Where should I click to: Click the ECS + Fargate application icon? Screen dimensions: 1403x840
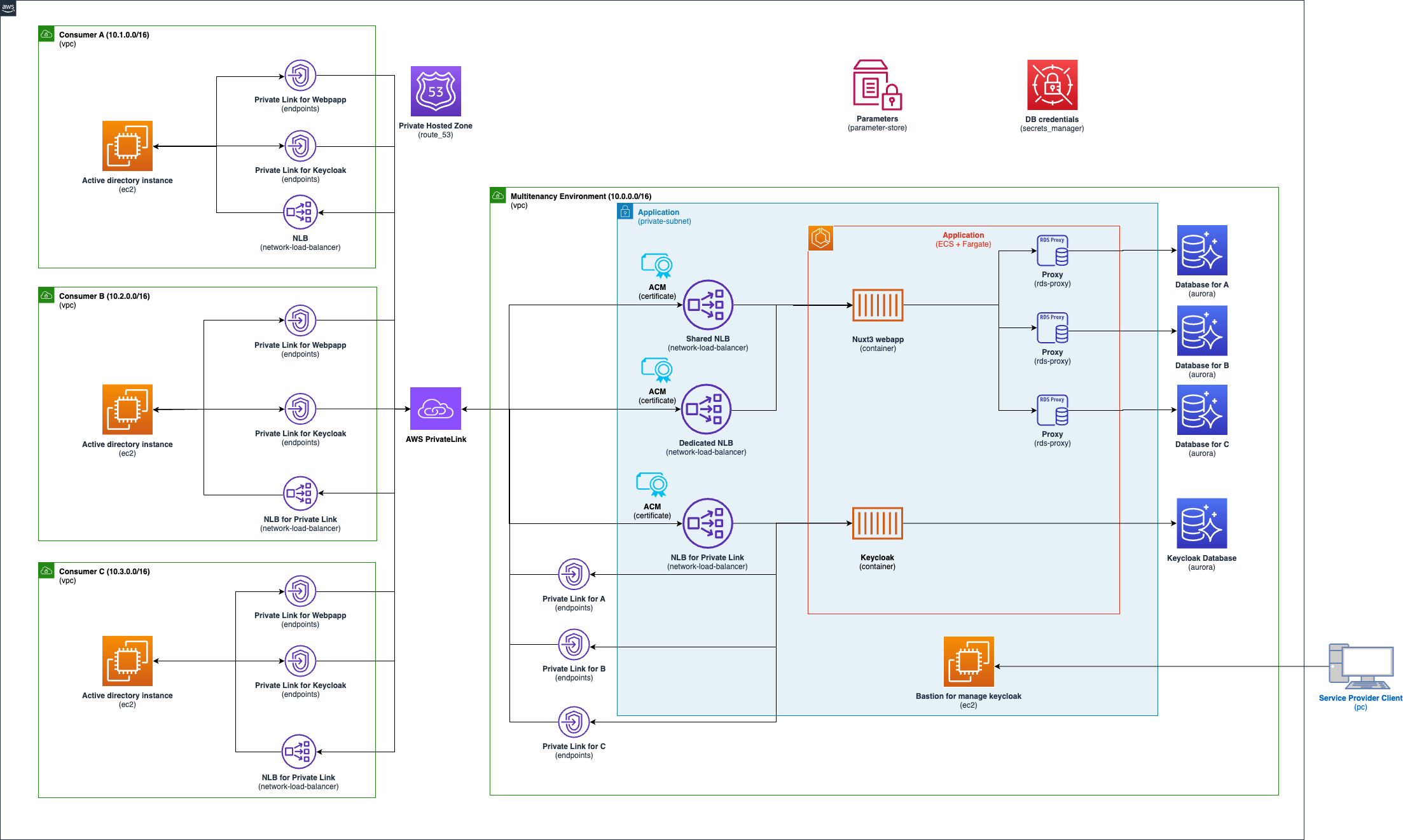[820, 238]
